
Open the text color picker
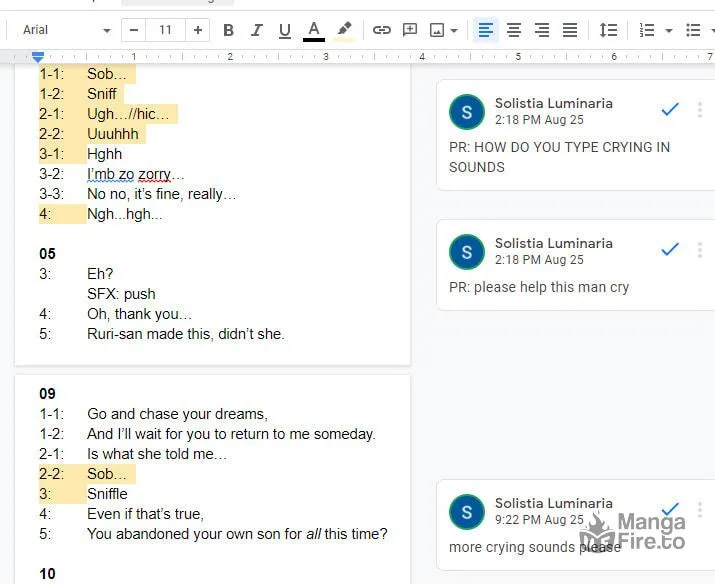click(314, 30)
